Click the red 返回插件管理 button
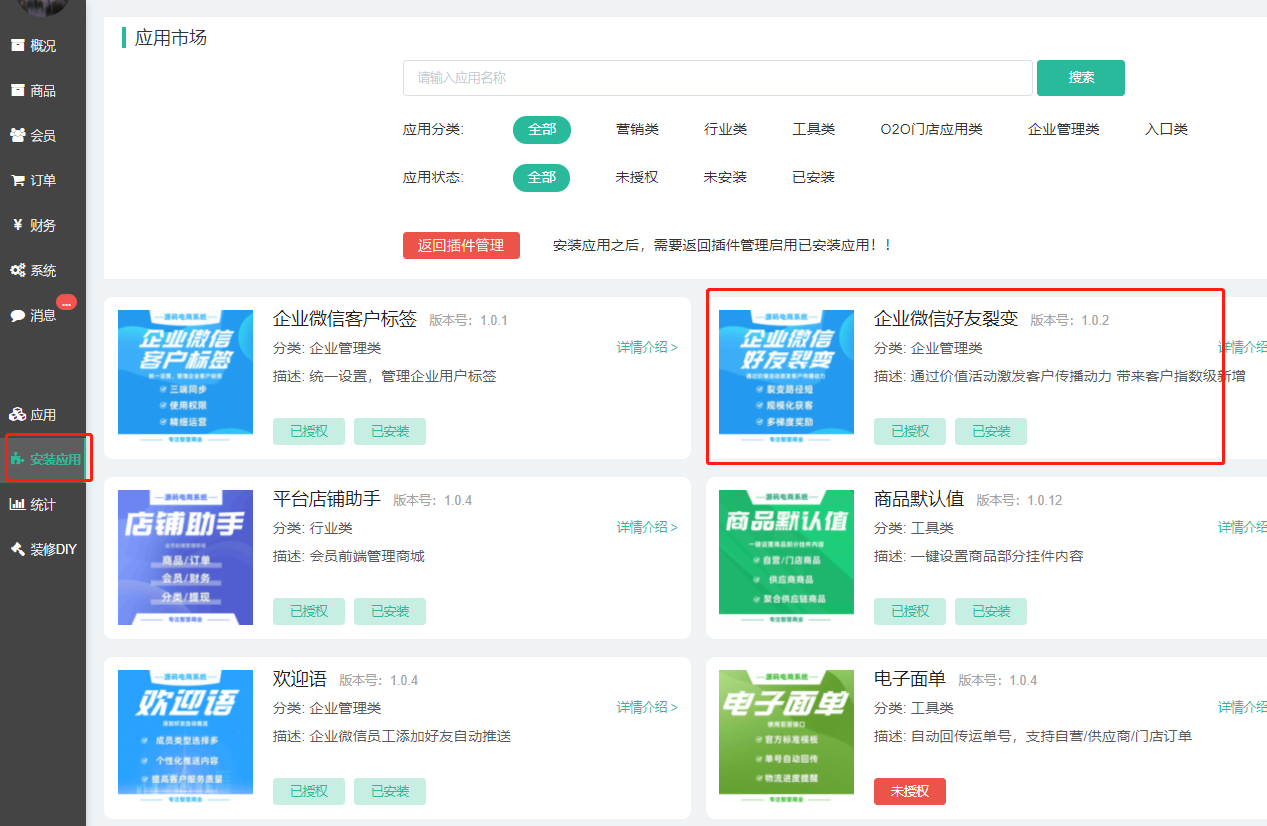 [461, 245]
